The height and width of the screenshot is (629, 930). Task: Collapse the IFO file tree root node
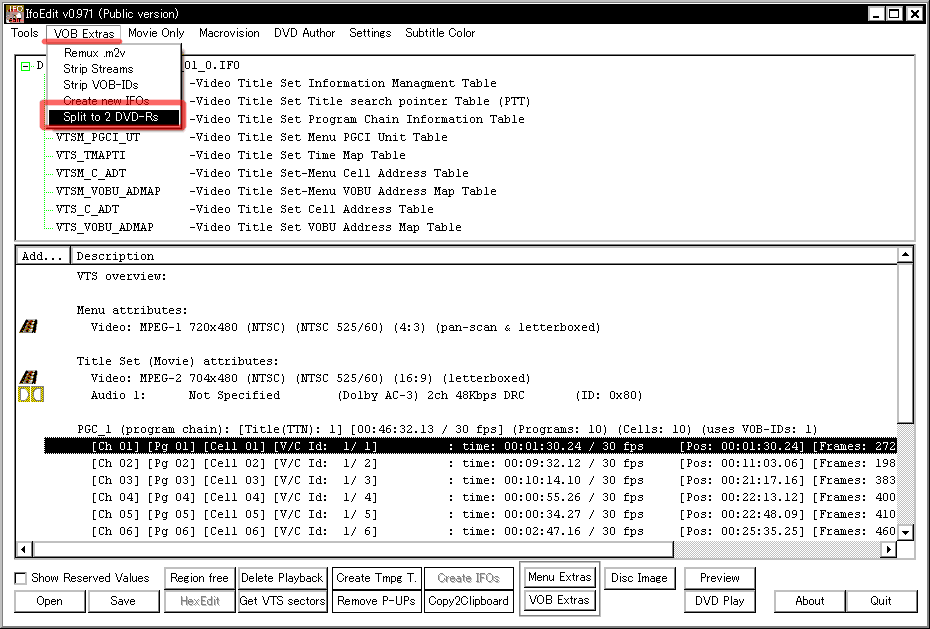click(x=25, y=66)
